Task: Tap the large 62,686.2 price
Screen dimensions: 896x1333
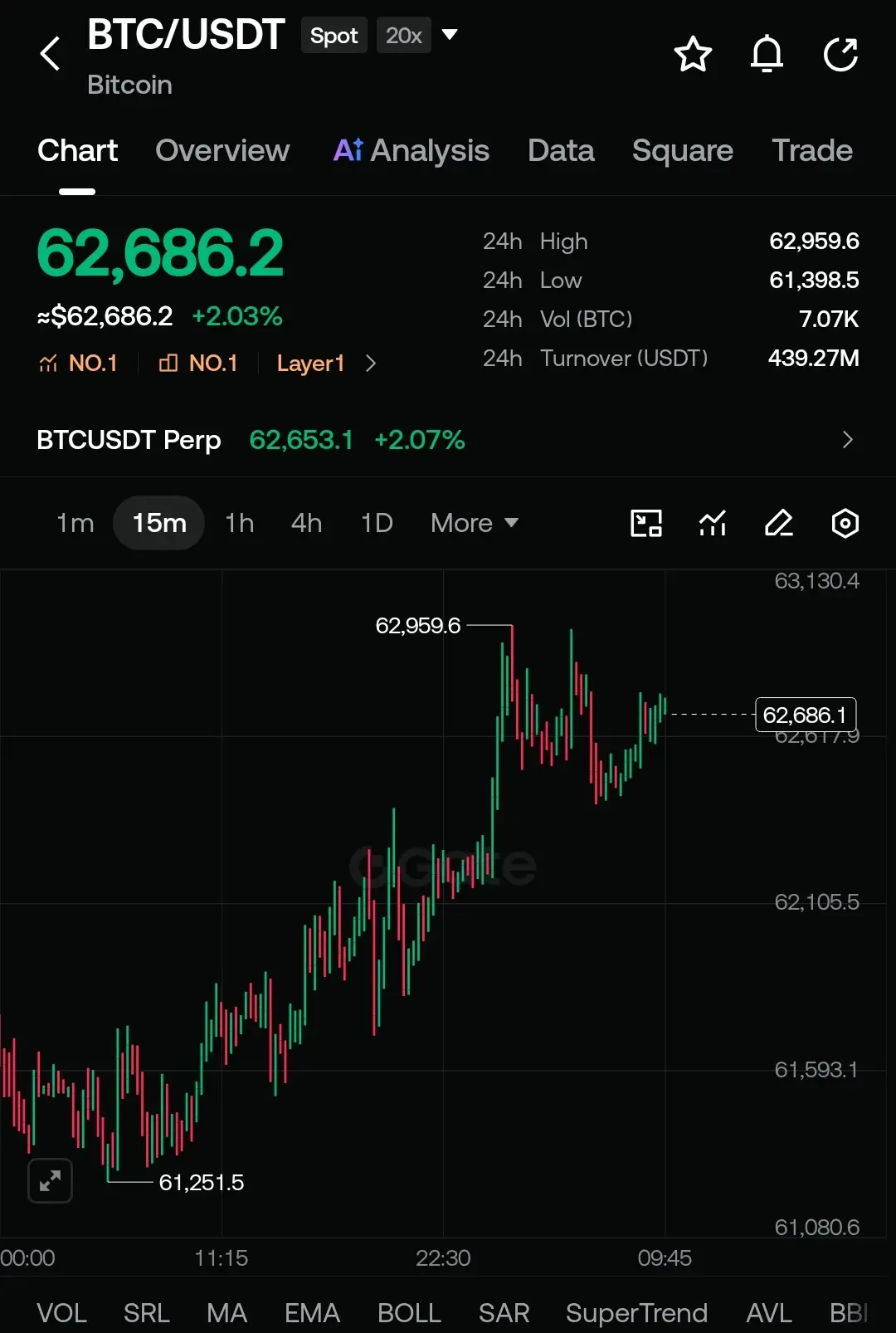Action: pos(160,253)
